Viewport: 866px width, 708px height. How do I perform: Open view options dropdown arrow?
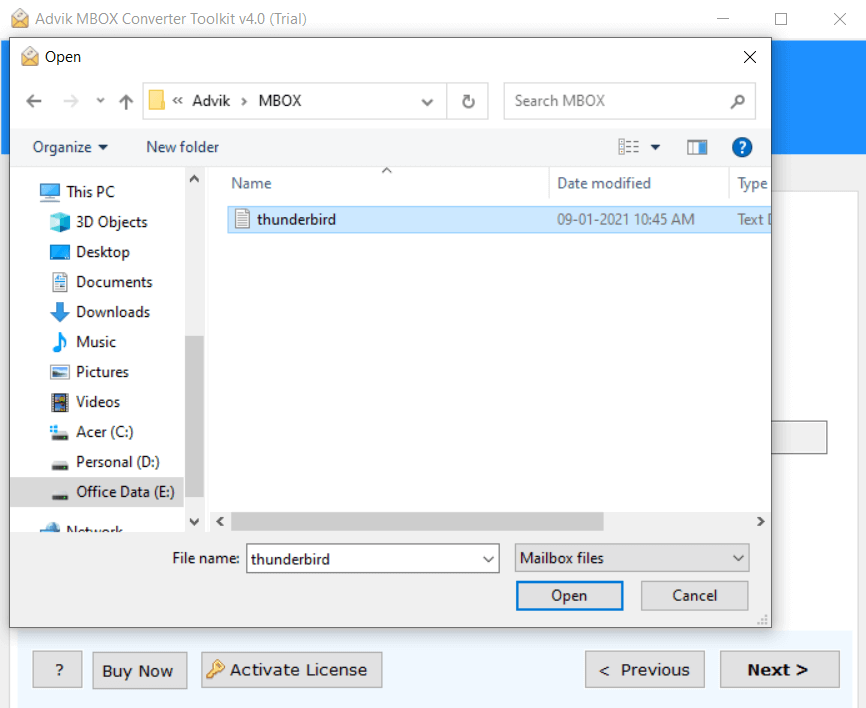pos(655,147)
